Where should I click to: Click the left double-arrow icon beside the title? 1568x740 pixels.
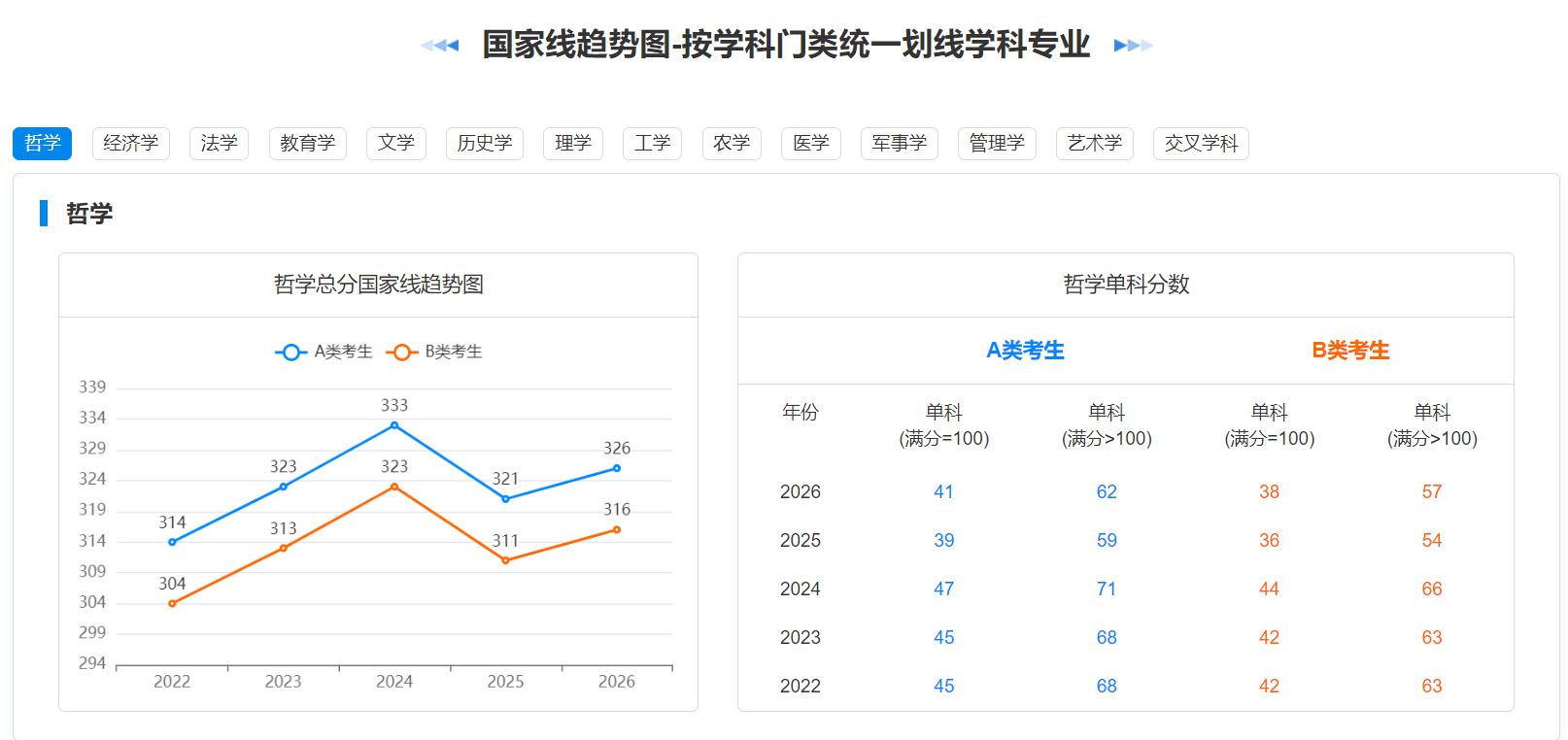coord(439,45)
